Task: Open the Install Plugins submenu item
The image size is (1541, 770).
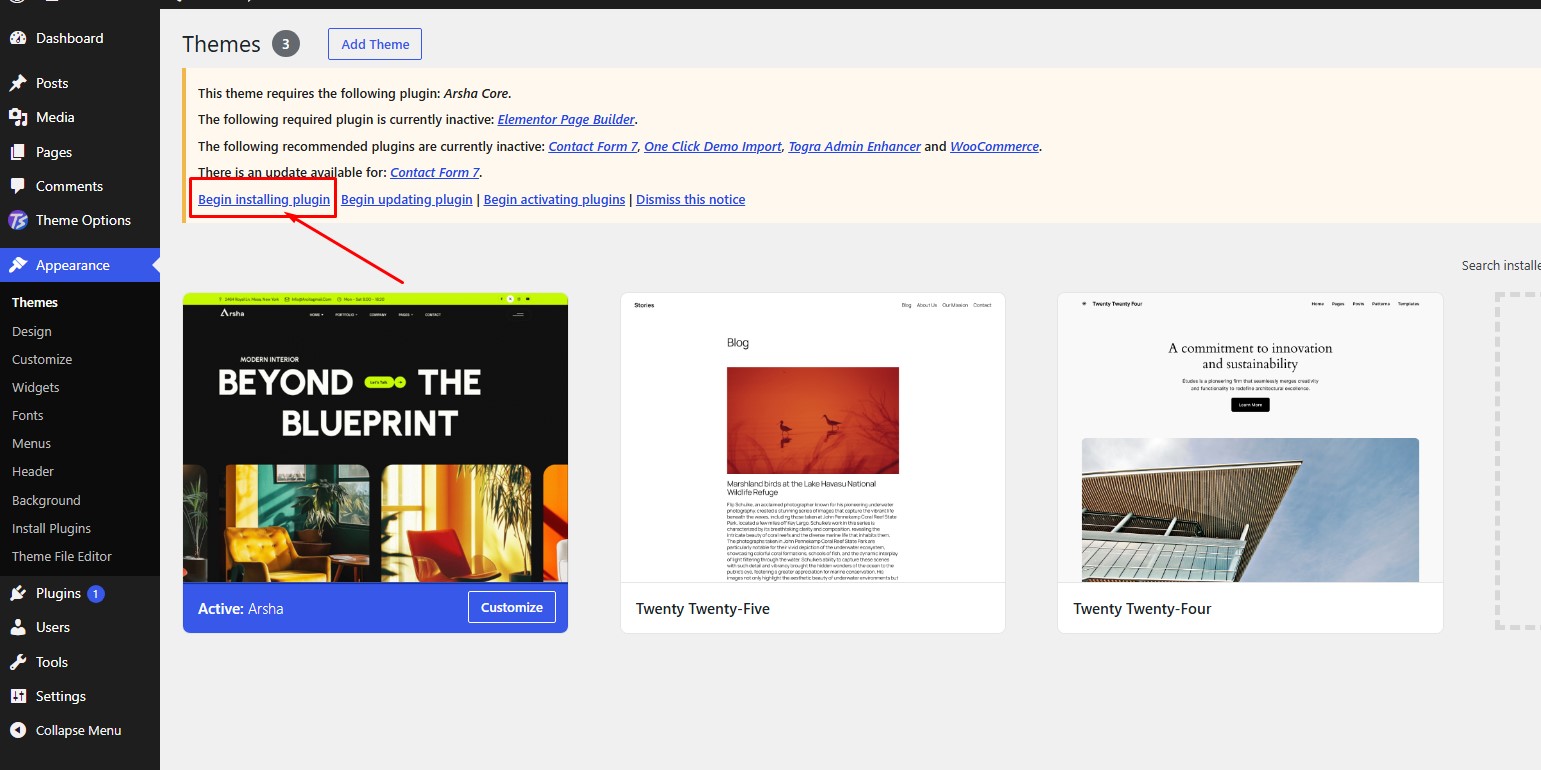Action: click(x=51, y=528)
